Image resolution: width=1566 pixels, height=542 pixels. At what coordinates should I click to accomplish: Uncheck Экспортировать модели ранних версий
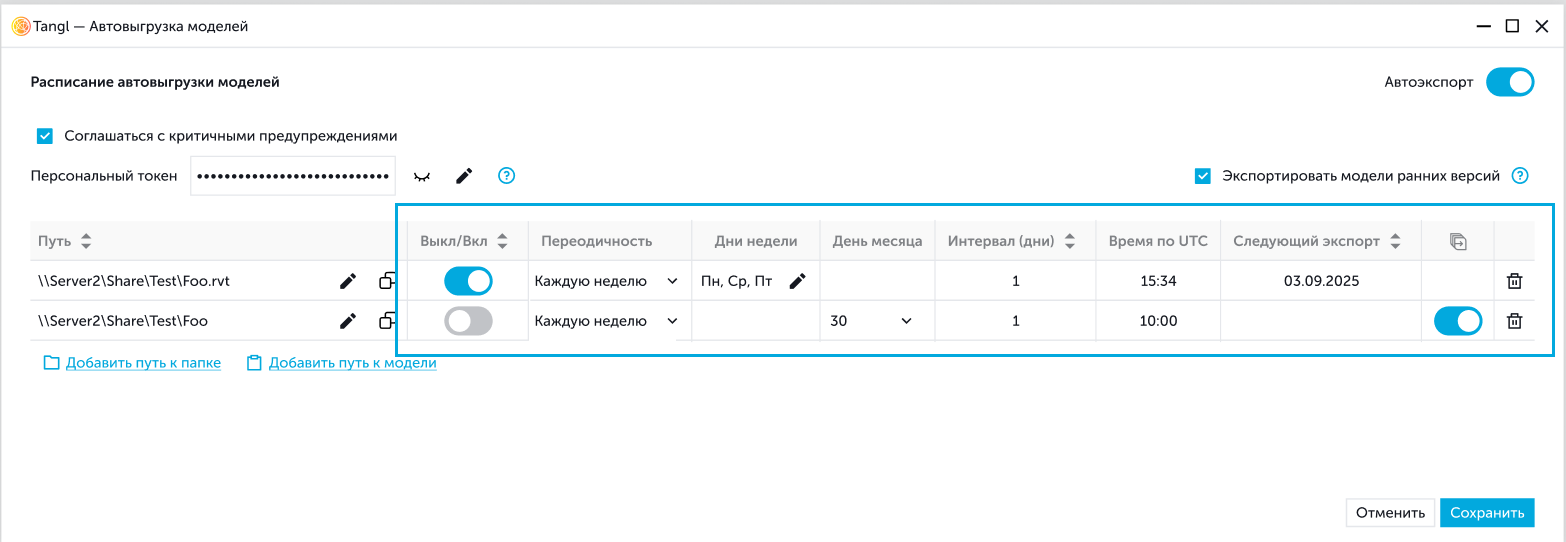tap(1203, 176)
